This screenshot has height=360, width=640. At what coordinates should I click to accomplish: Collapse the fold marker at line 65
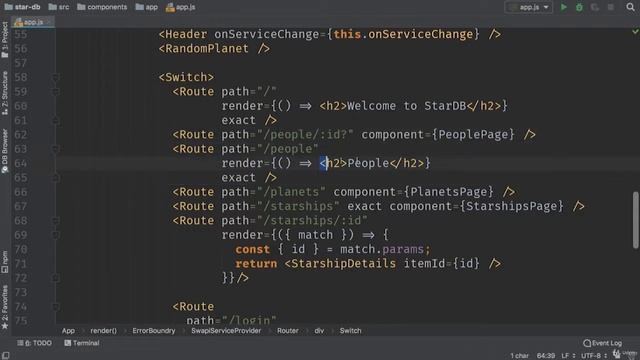pyautogui.click(x=56, y=178)
